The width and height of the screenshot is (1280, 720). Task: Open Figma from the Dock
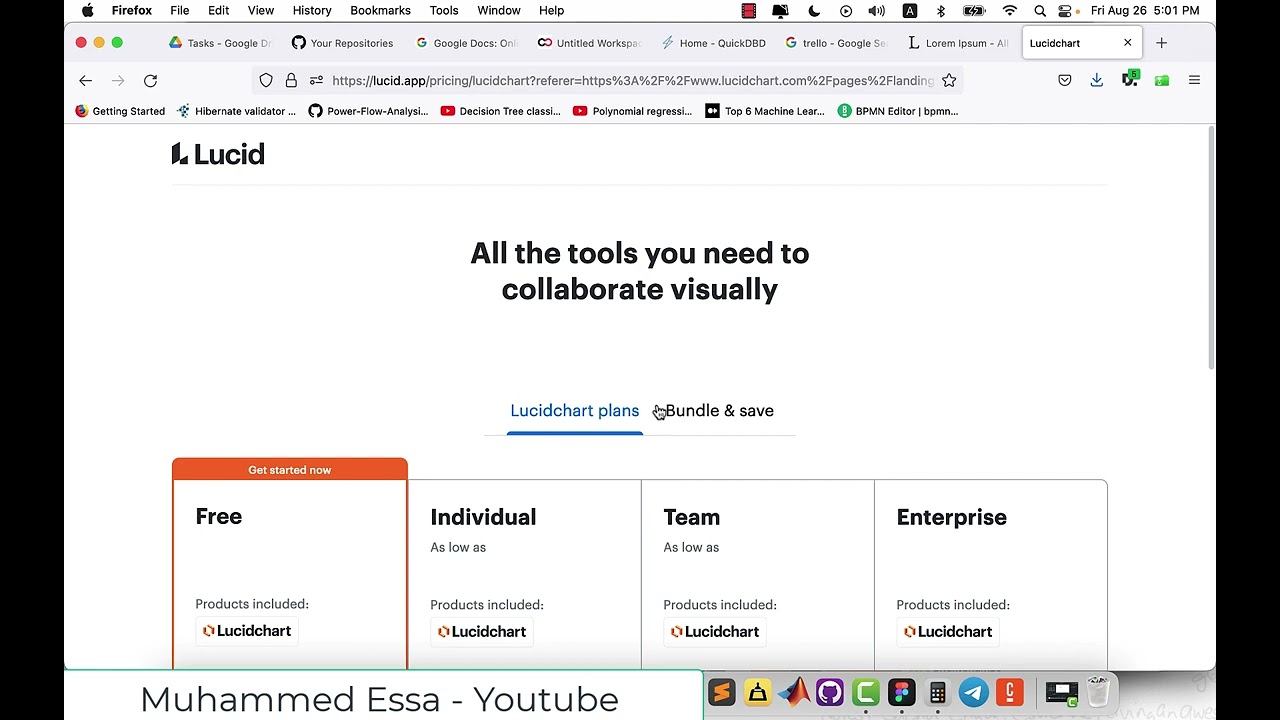pos(901,692)
